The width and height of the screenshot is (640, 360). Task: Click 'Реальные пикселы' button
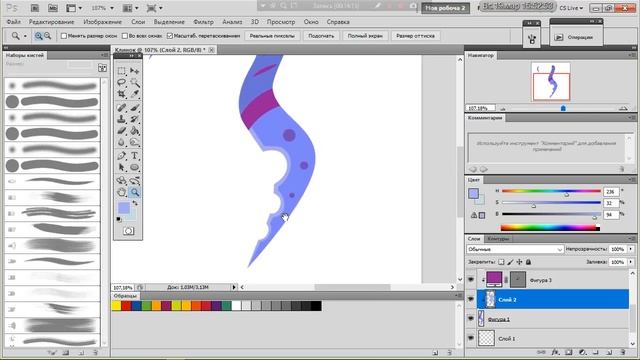pyautogui.click(x=272, y=36)
